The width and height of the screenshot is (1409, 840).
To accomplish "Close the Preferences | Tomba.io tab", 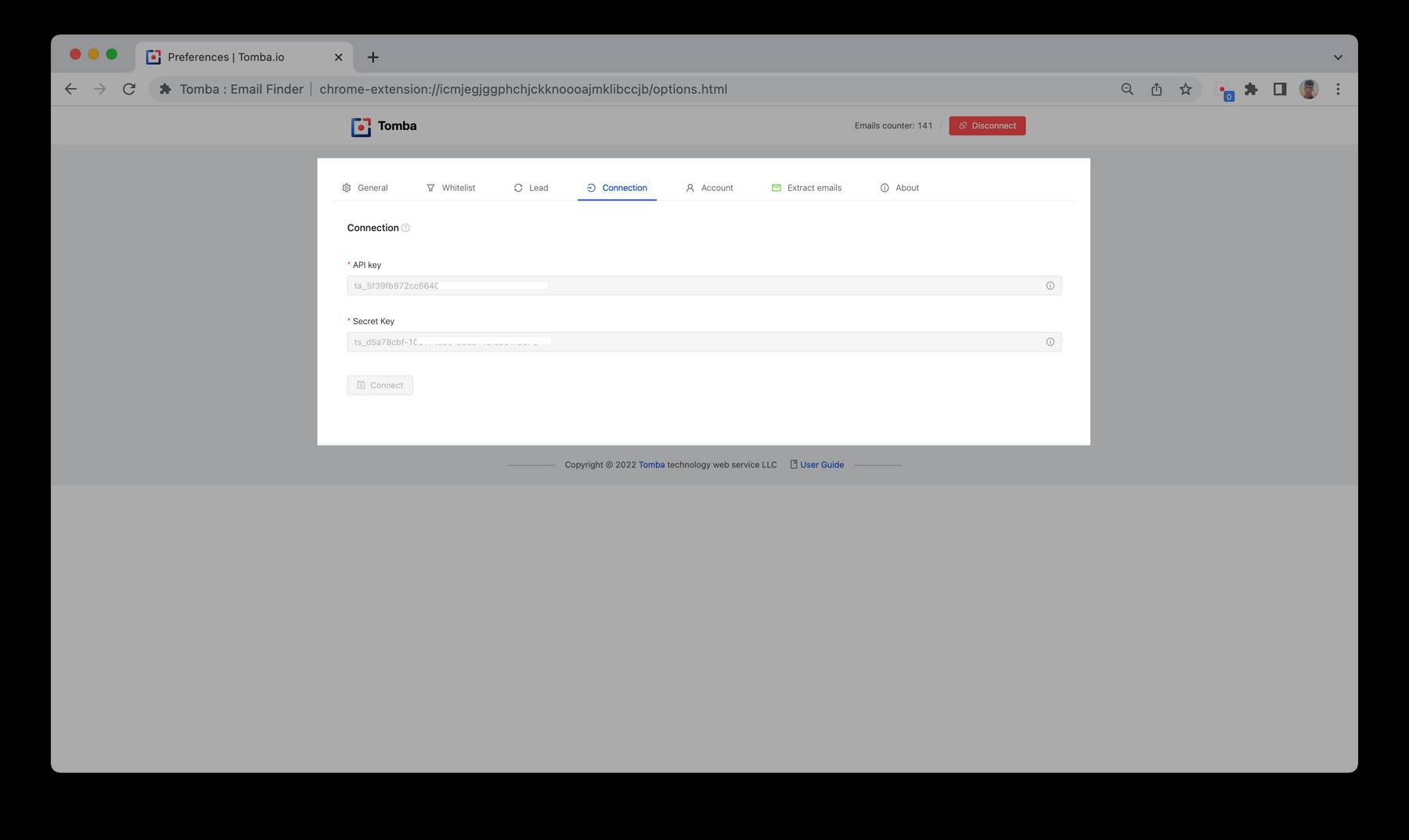I will click(338, 57).
